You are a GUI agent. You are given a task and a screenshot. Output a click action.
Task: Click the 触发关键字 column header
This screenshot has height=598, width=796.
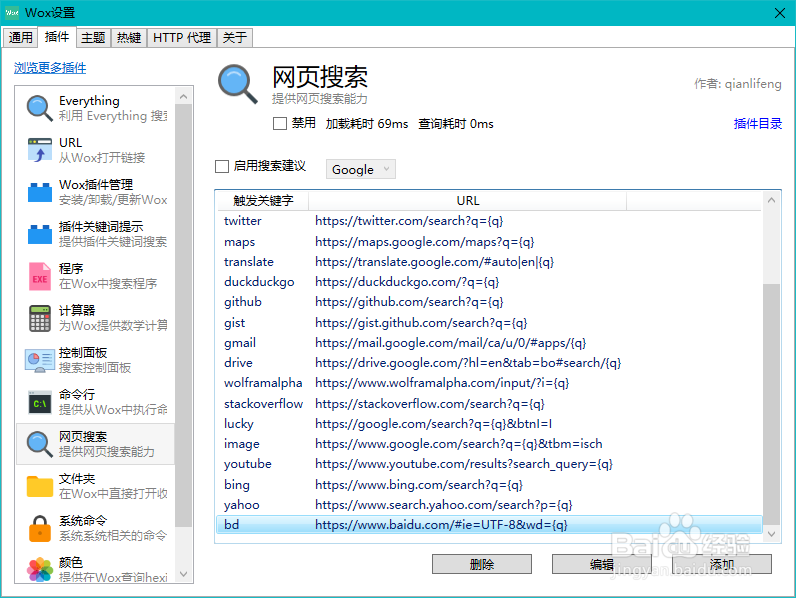pyautogui.click(x=263, y=201)
